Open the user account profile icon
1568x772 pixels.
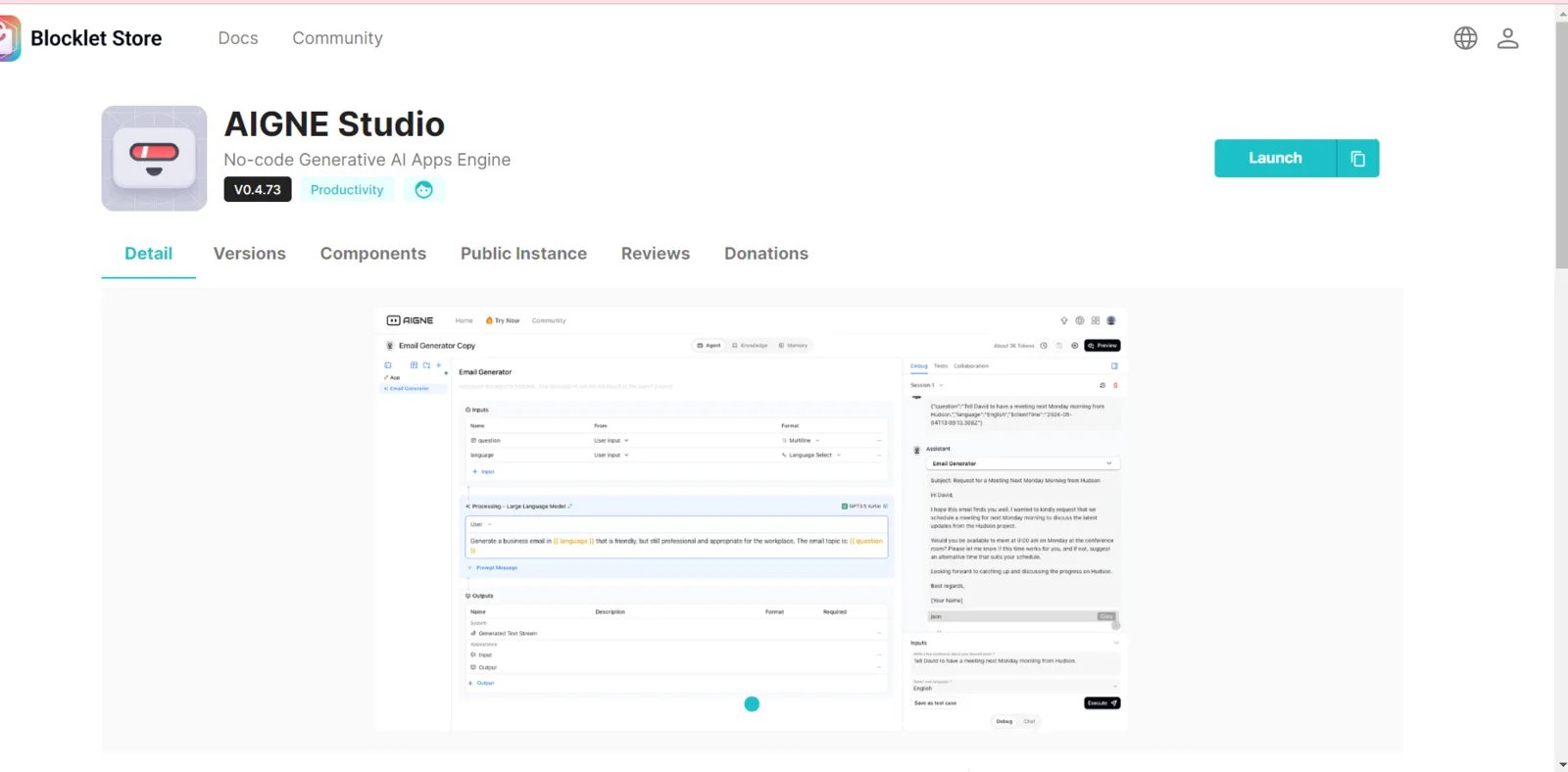pos(1507,38)
